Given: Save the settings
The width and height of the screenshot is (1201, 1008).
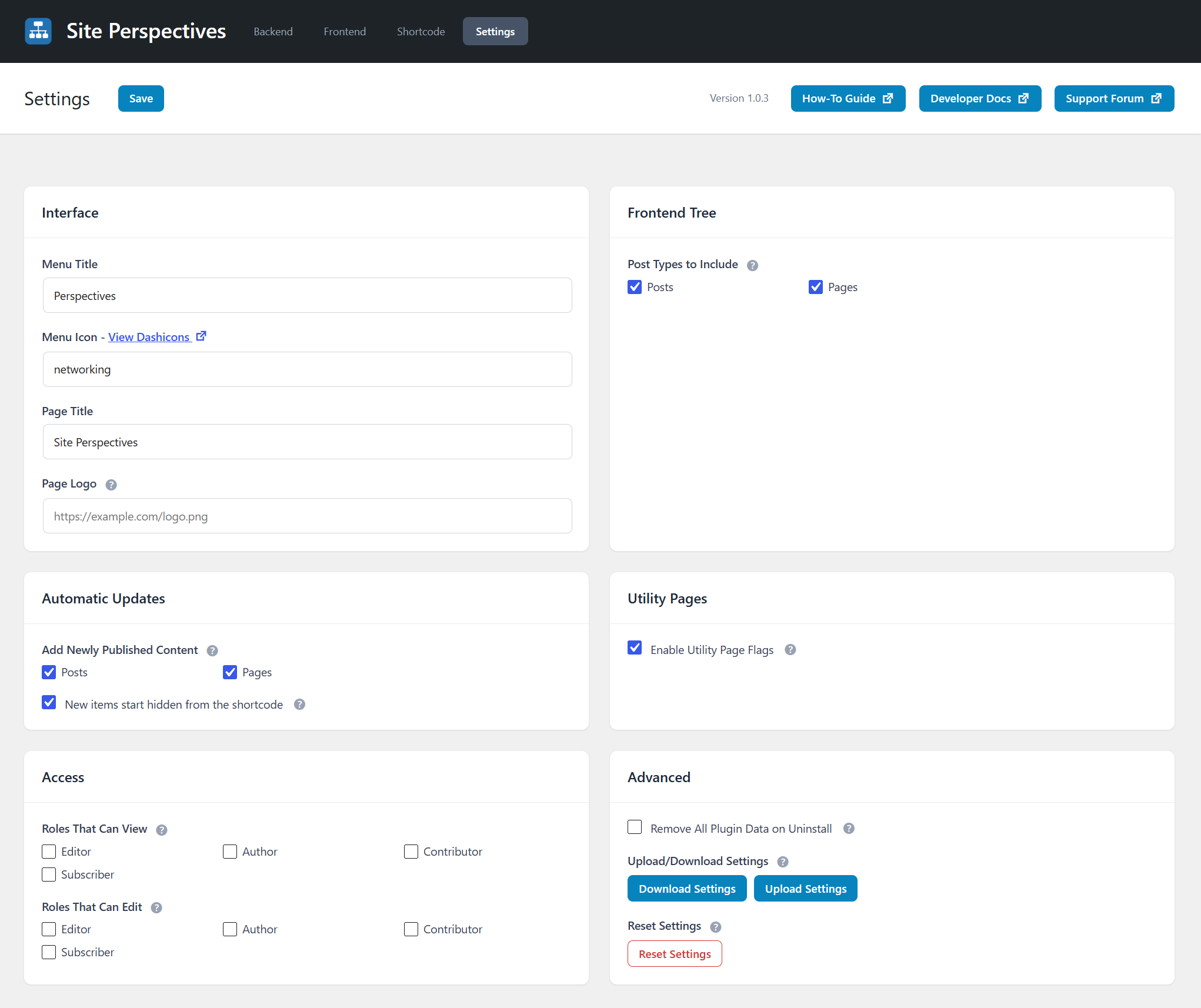Looking at the screenshot, I should coord(141,98).
